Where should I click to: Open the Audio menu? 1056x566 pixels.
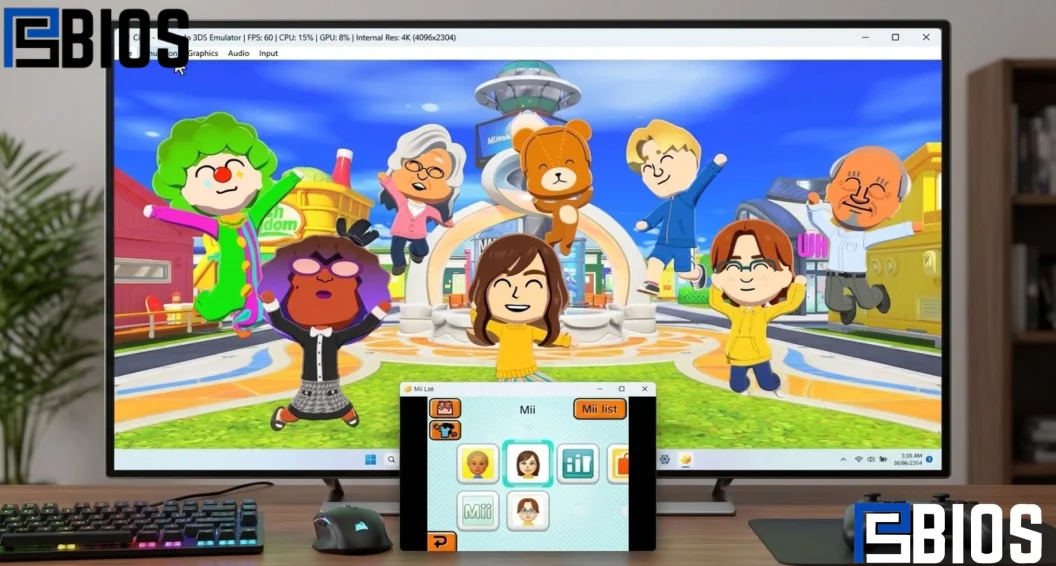click(238, 53)
